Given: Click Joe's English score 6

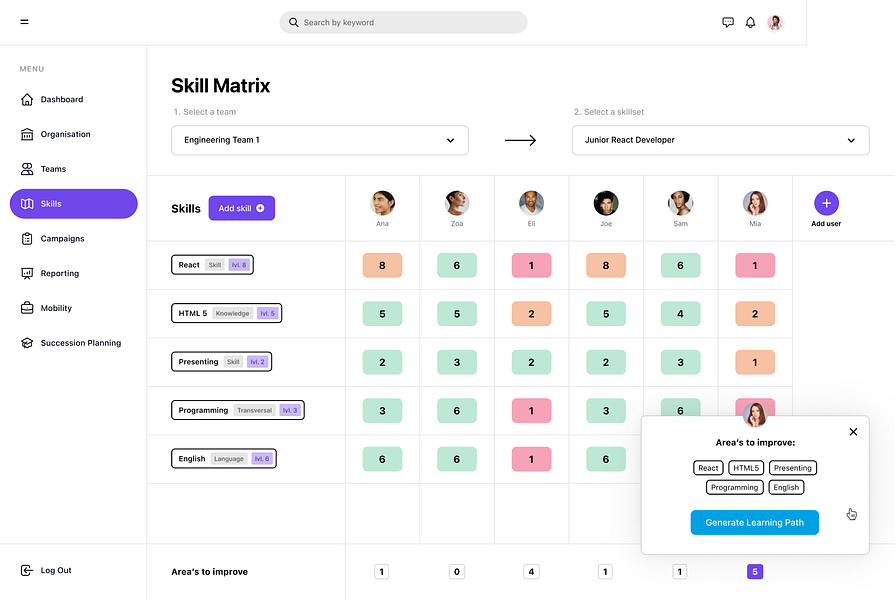Looking at the screenshot, I should 606,459.
